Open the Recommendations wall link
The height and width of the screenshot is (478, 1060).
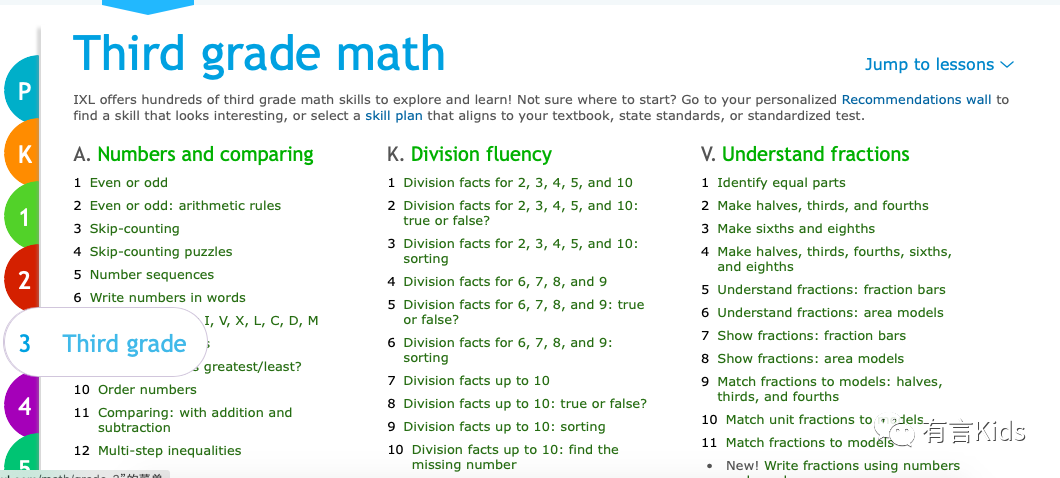(x=916, y=100)
